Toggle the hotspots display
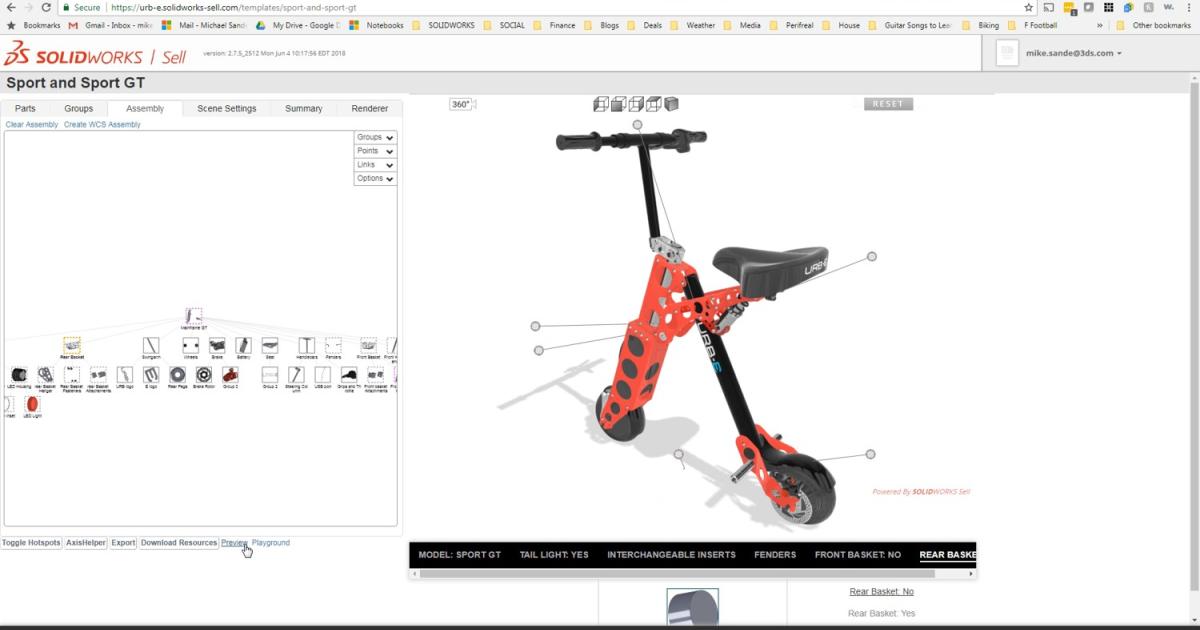1200x630 pixels. coord(30,542)
